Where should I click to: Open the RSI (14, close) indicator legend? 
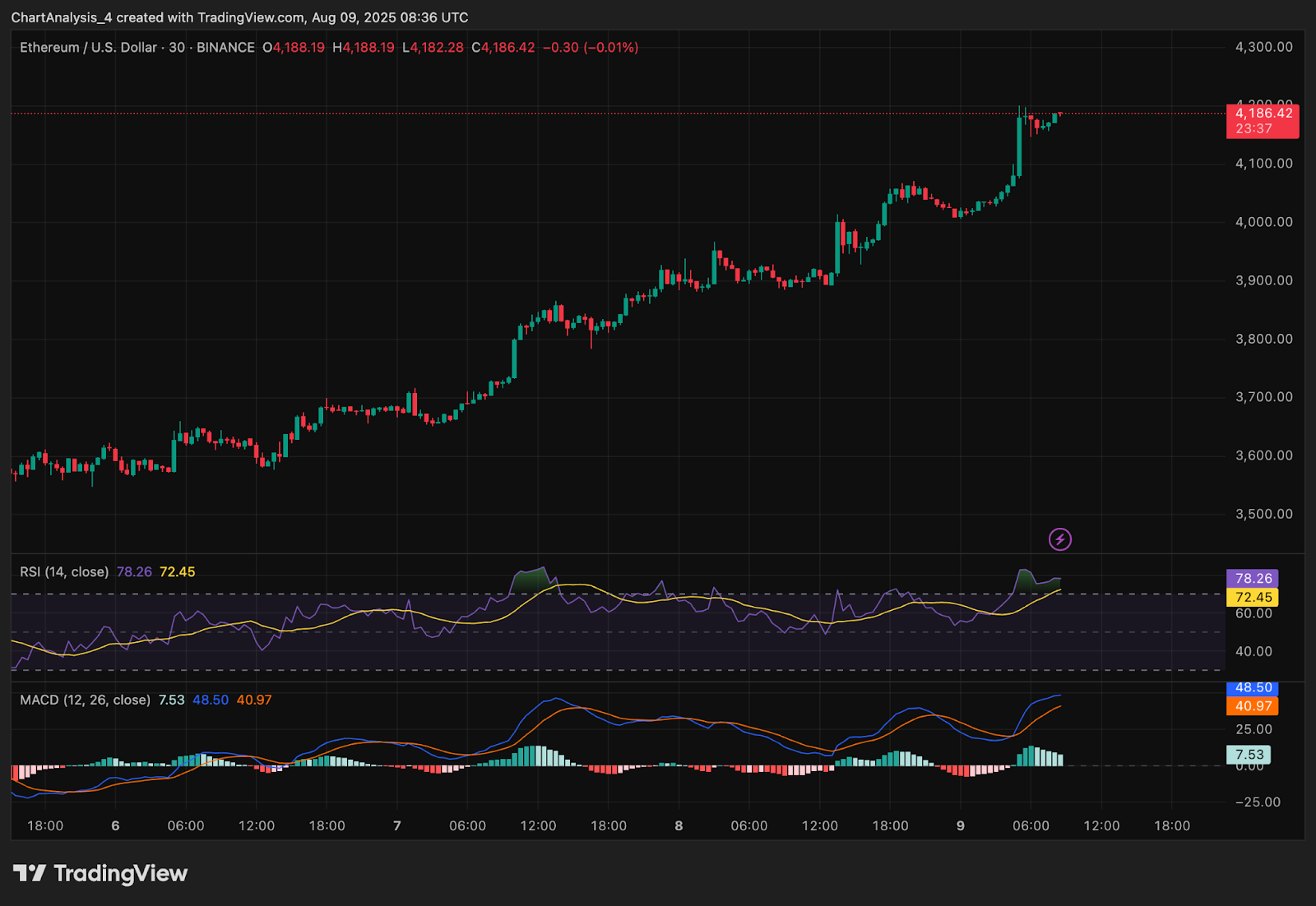point(64,572)
